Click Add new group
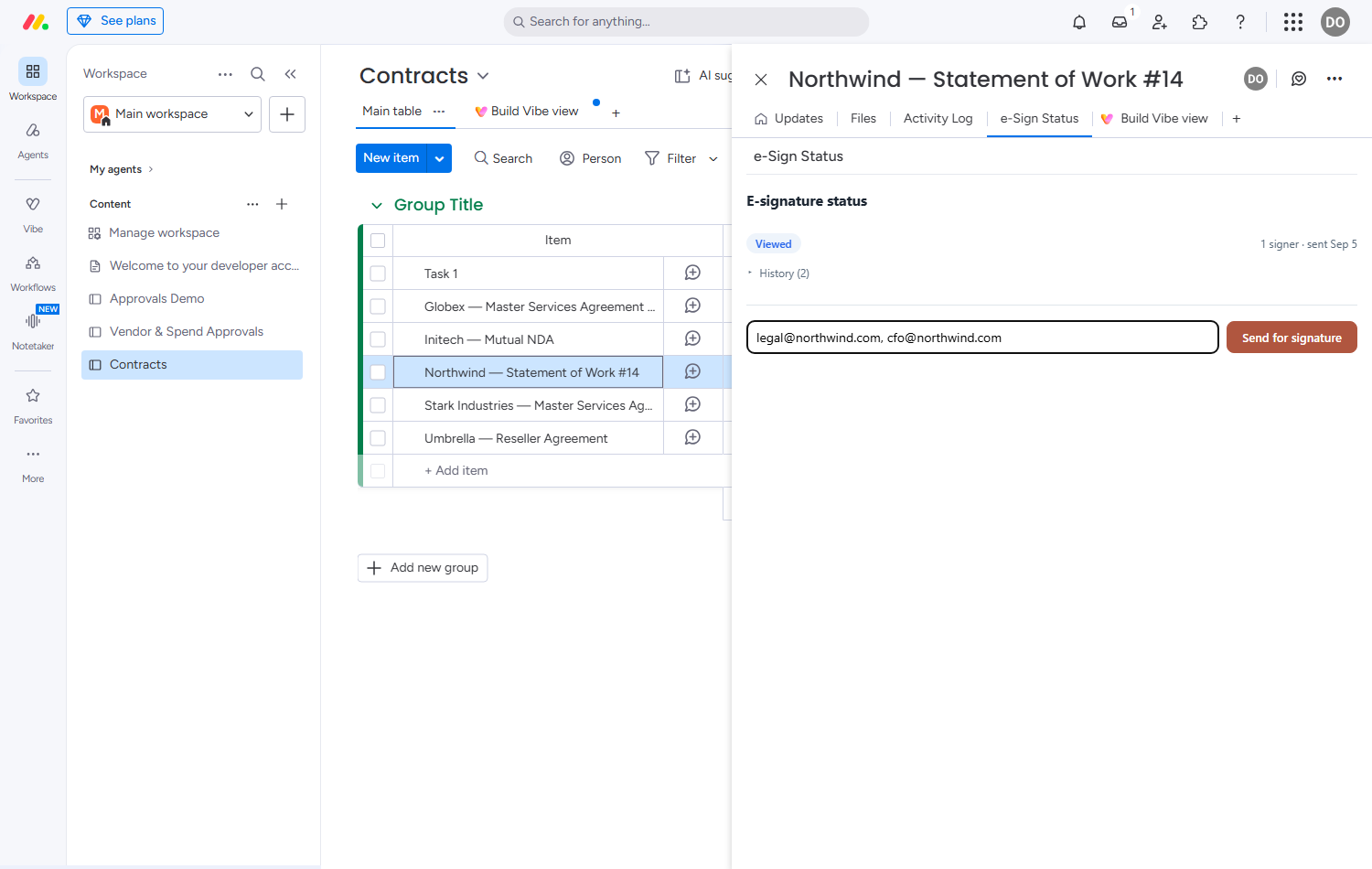The image size is (1372, 869). coord(423,568)
